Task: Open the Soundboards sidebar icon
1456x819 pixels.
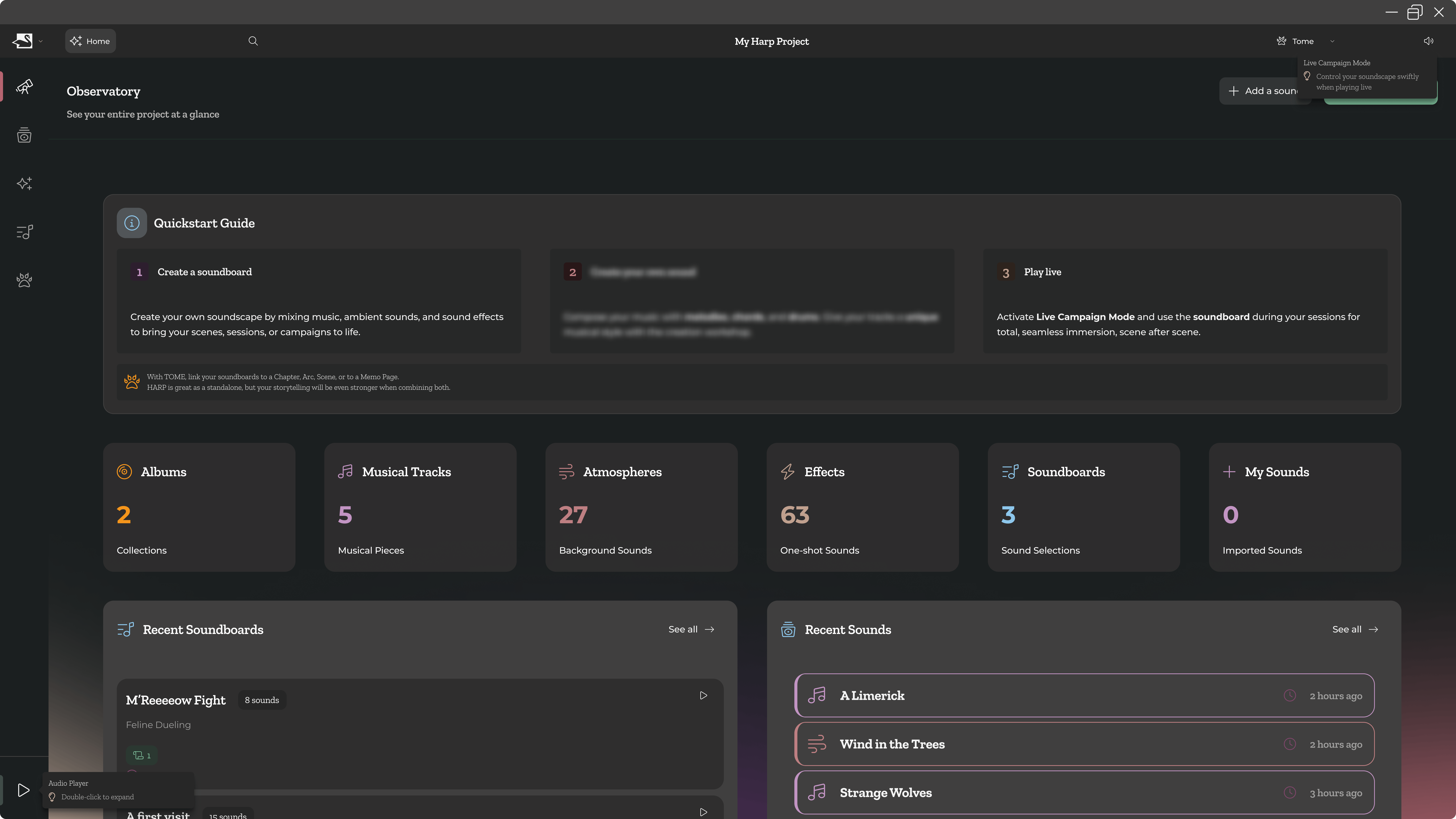Action: pyautogui.click(x=24, y=232)
